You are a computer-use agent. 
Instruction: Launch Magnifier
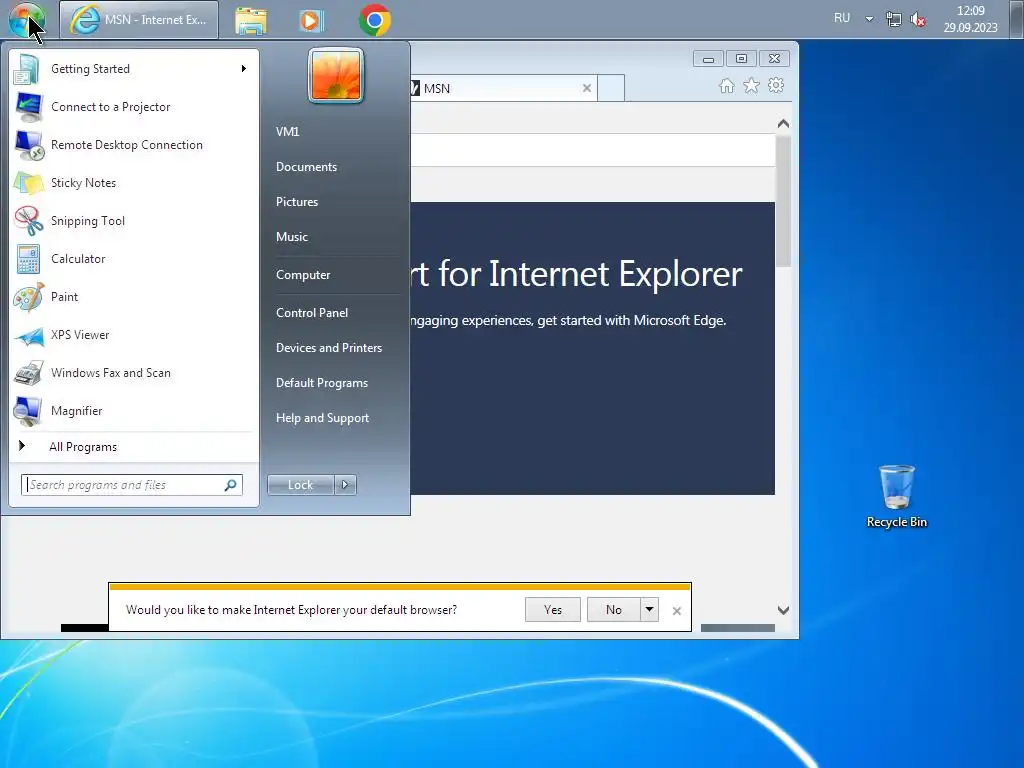(134, 411)
